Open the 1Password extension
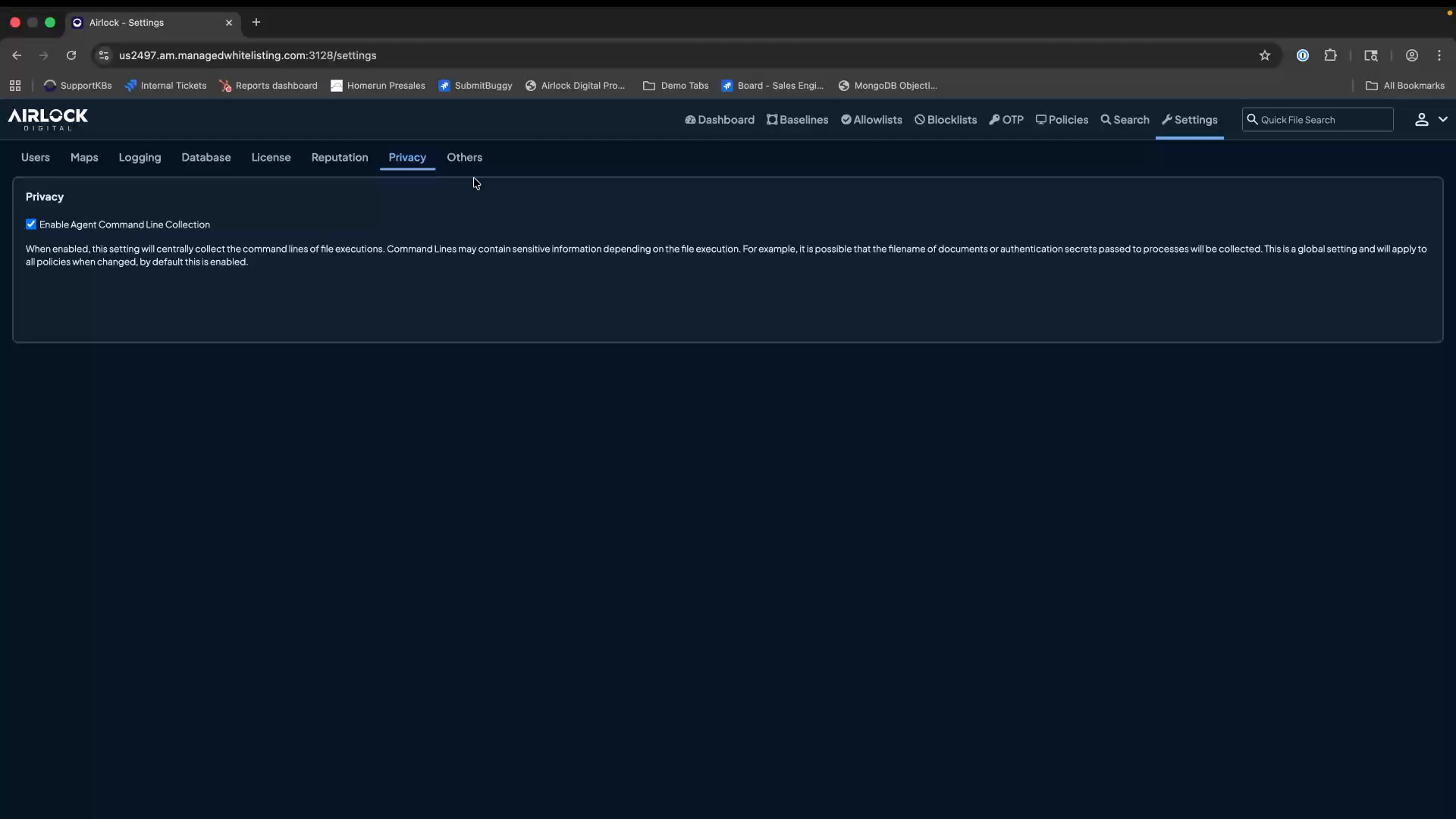 click(x=1303, y=55)
